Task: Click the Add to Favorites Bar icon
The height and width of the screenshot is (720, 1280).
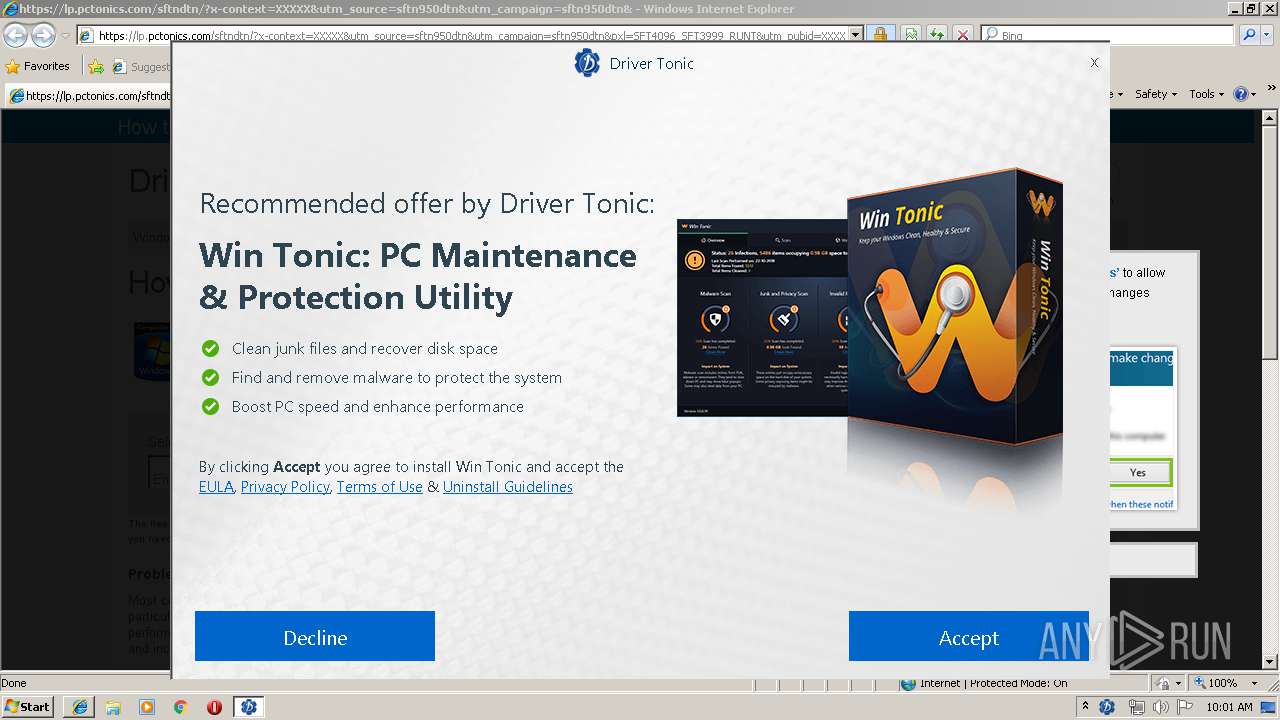Action: pos(96,67)
